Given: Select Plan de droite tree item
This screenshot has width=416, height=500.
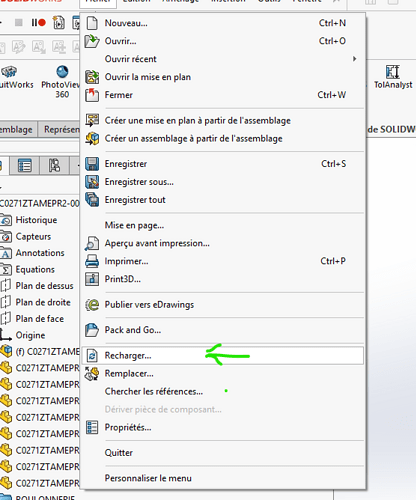Looking at the screenshot, I should 43,302.
